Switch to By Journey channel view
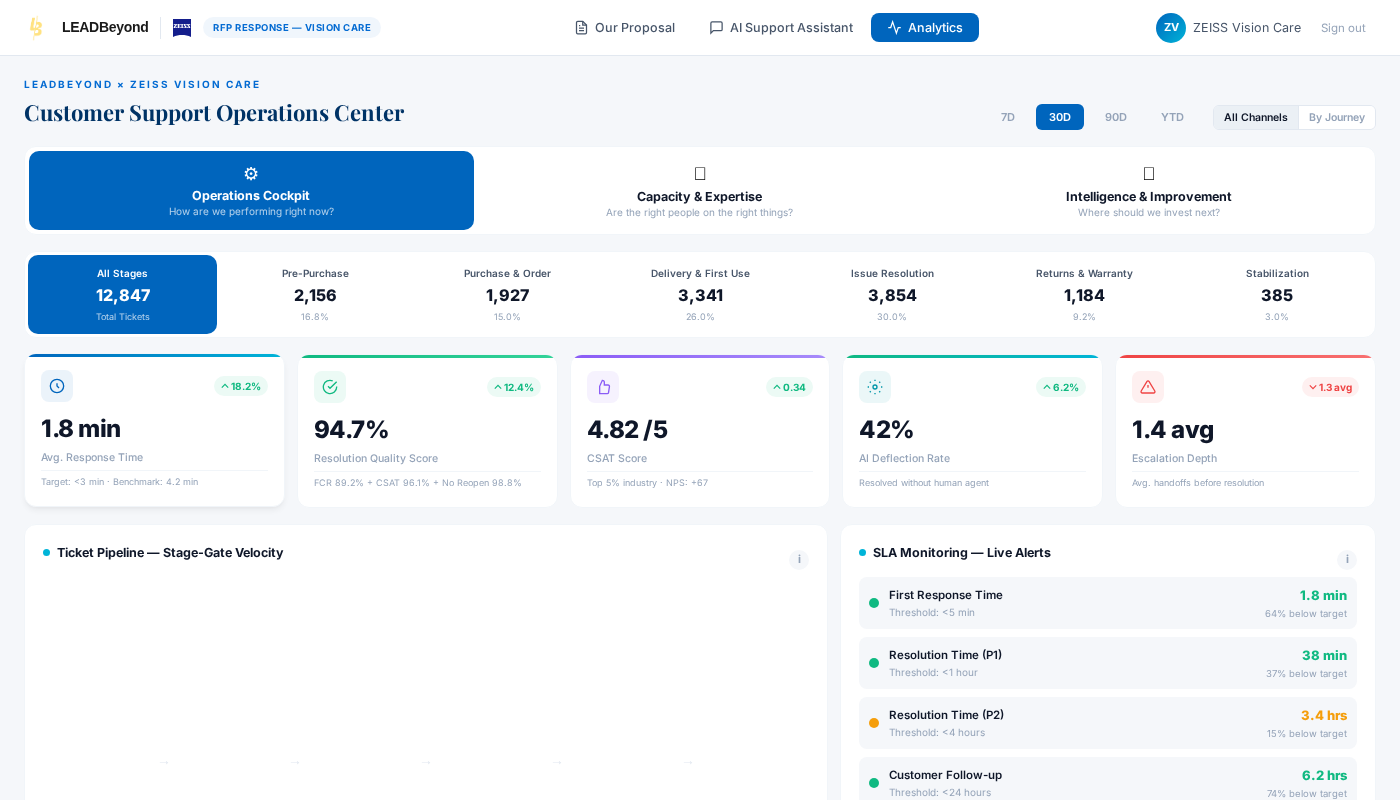This screenshot has height=800, width=1400. [x=1336, y=117]
